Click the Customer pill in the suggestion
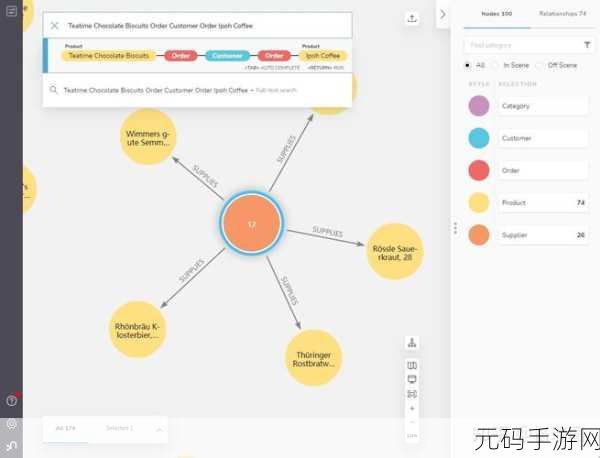Screen dimensions: 600x458 click(227, 56)
